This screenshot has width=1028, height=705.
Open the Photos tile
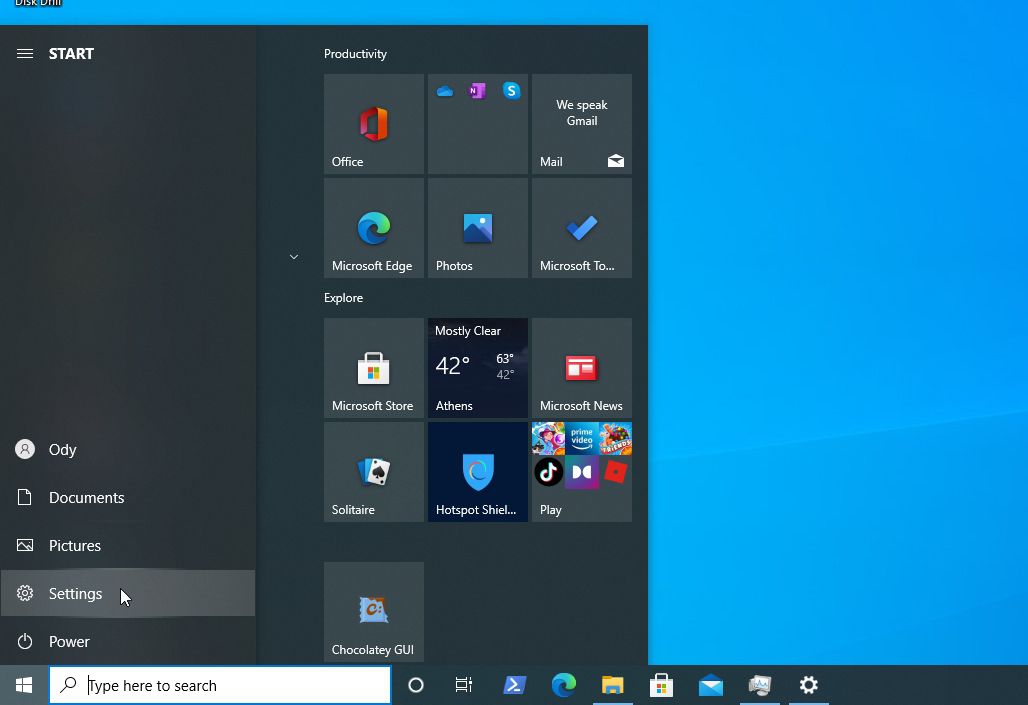[x=478, y=228]
